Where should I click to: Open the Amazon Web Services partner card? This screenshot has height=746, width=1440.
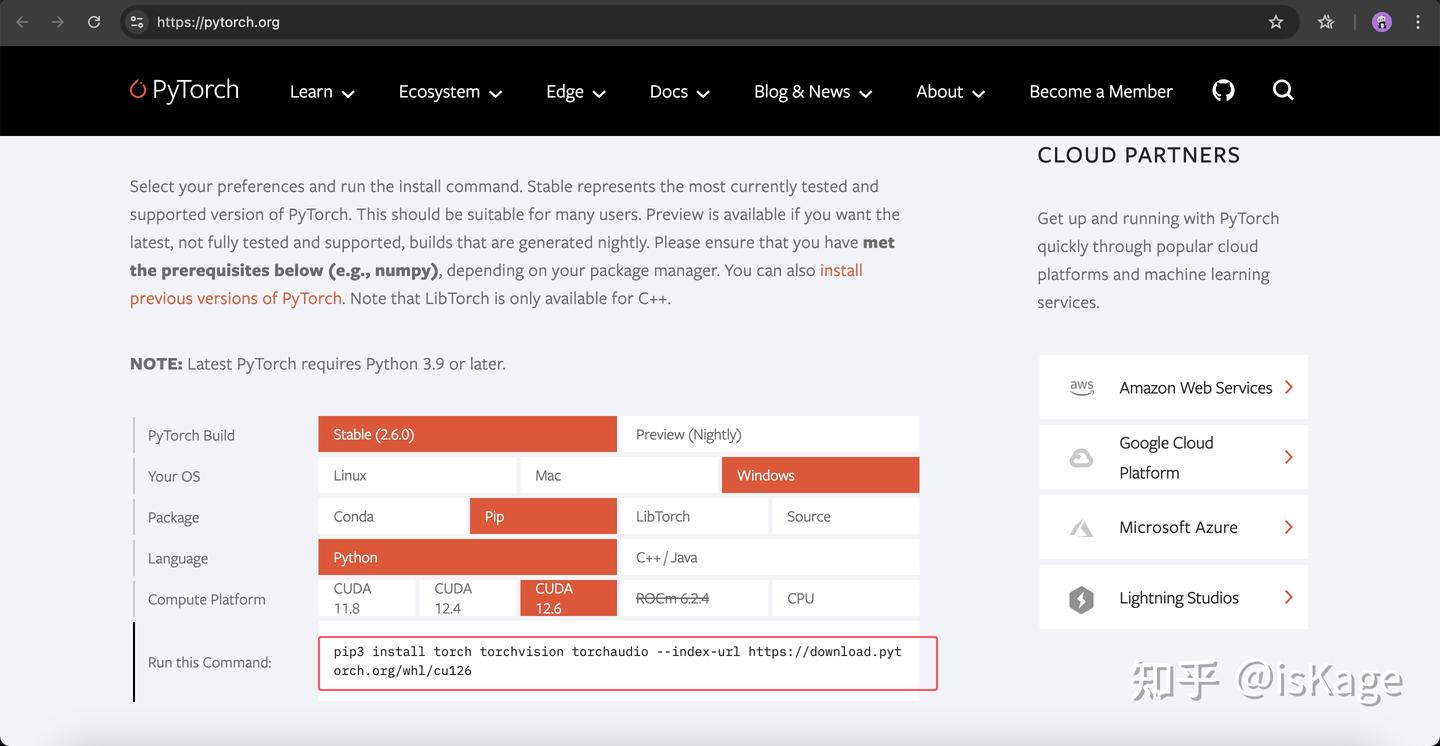point(1173,388)
